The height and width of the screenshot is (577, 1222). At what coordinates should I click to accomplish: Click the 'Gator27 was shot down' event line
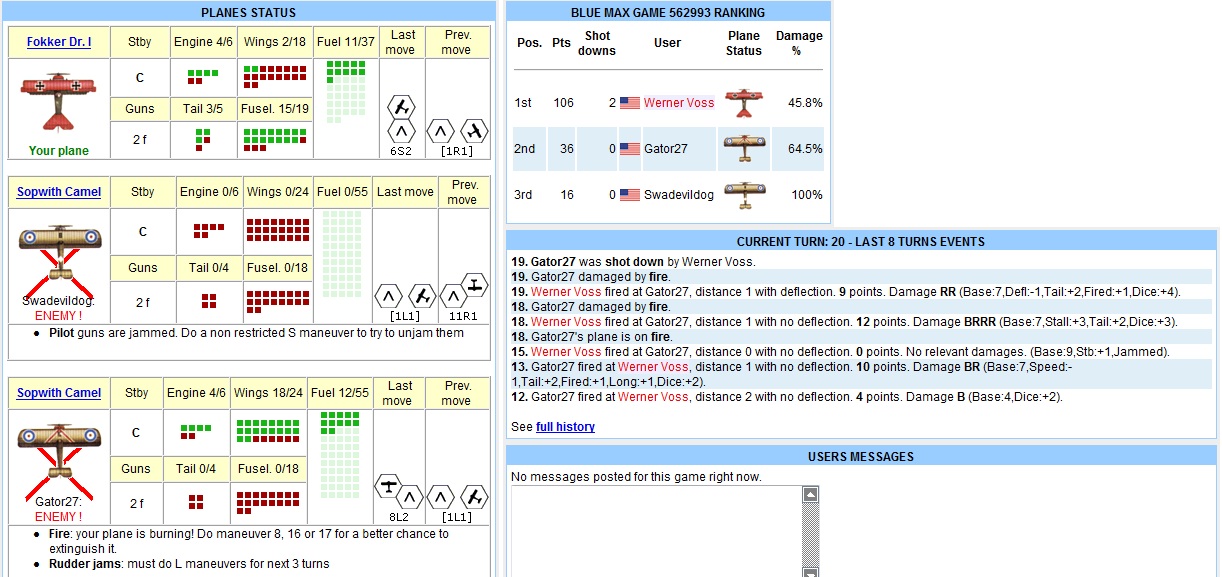click(x=633, y=262)
